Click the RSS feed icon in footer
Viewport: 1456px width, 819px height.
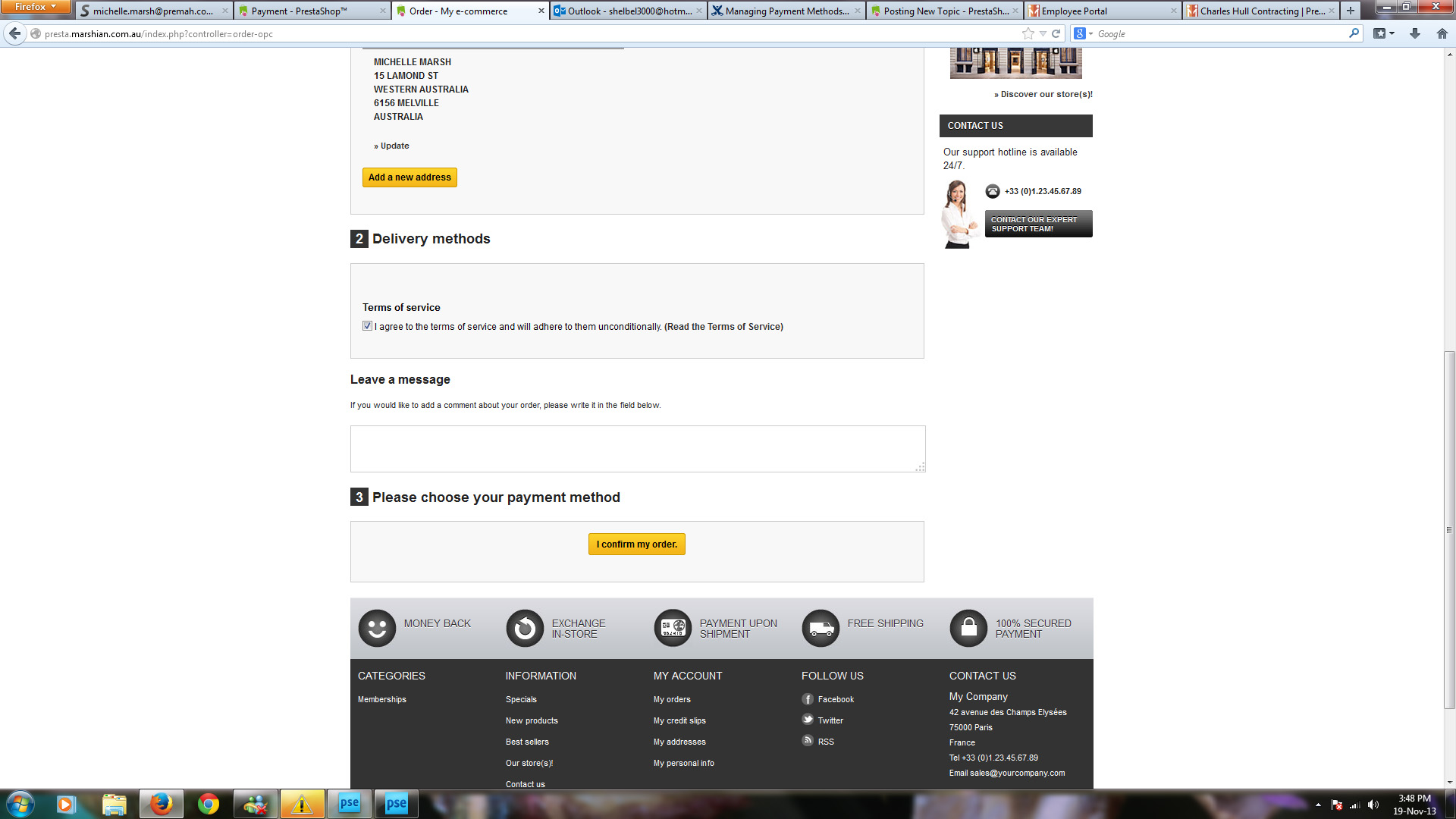[x=808, y=741]
